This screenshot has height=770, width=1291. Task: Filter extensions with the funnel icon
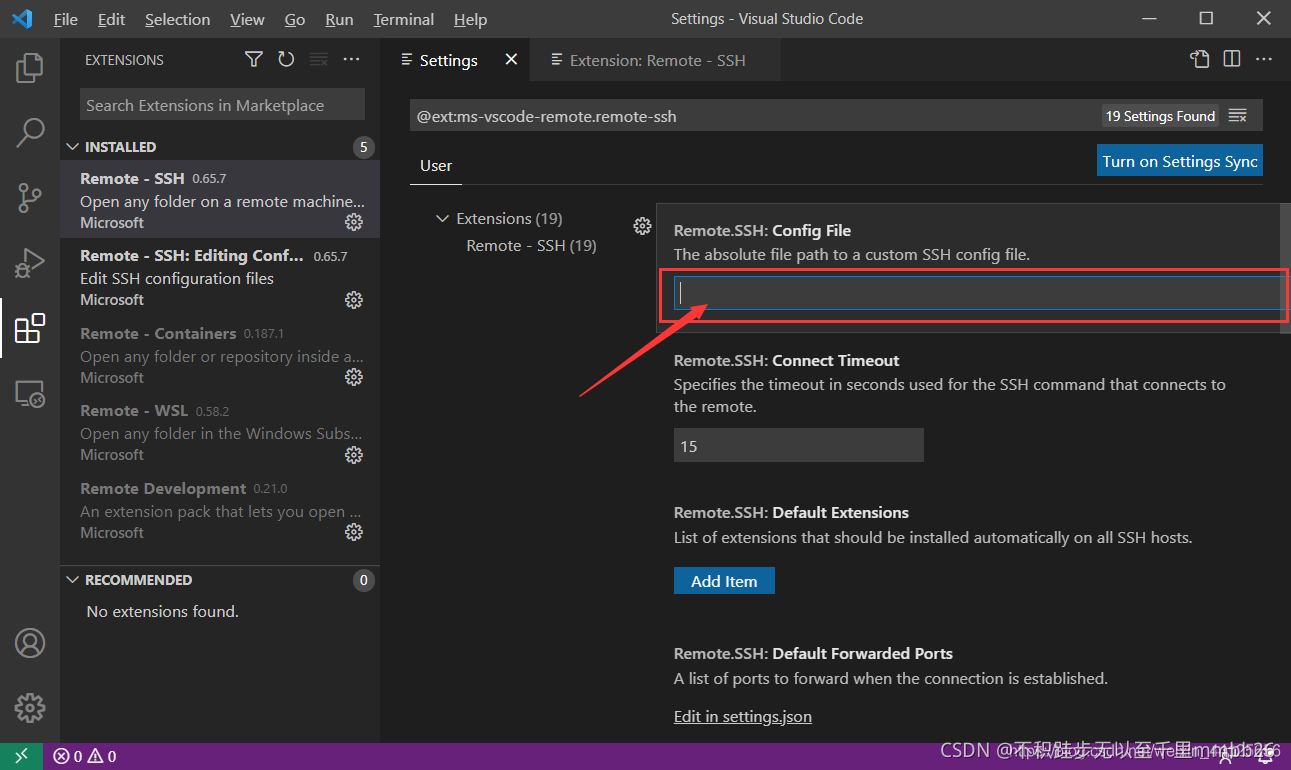click(x=254, y=60)
